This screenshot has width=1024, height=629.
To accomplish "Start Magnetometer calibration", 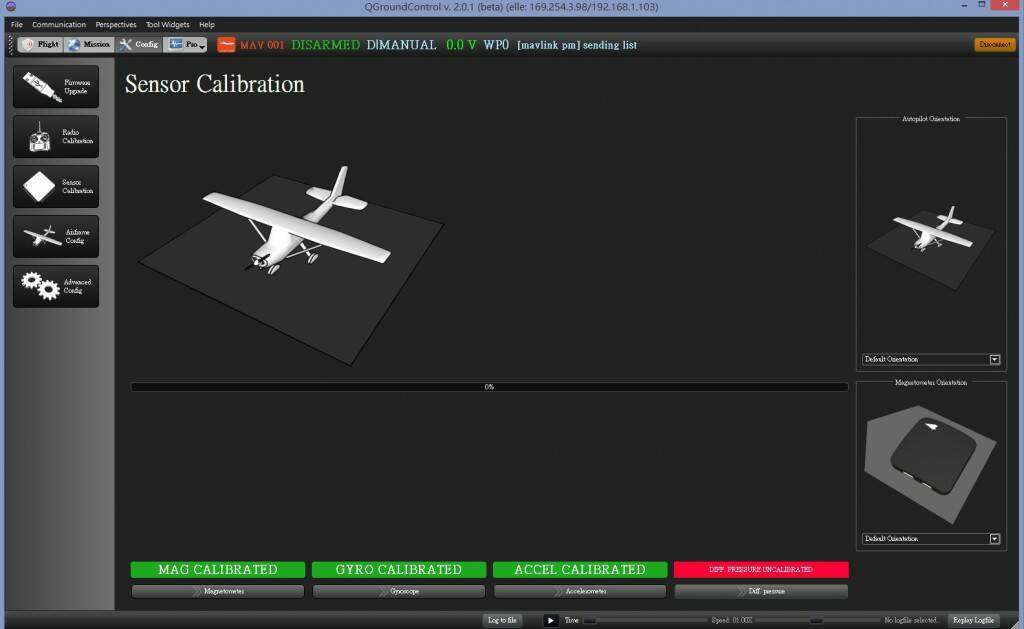I will click(x=218, y=592).
